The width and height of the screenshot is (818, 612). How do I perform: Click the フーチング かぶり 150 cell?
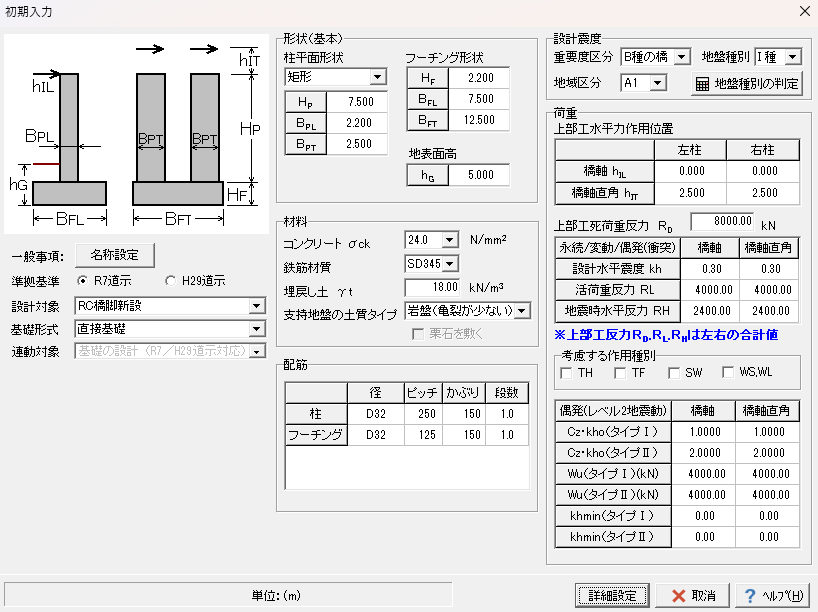[x=464, y=435]
